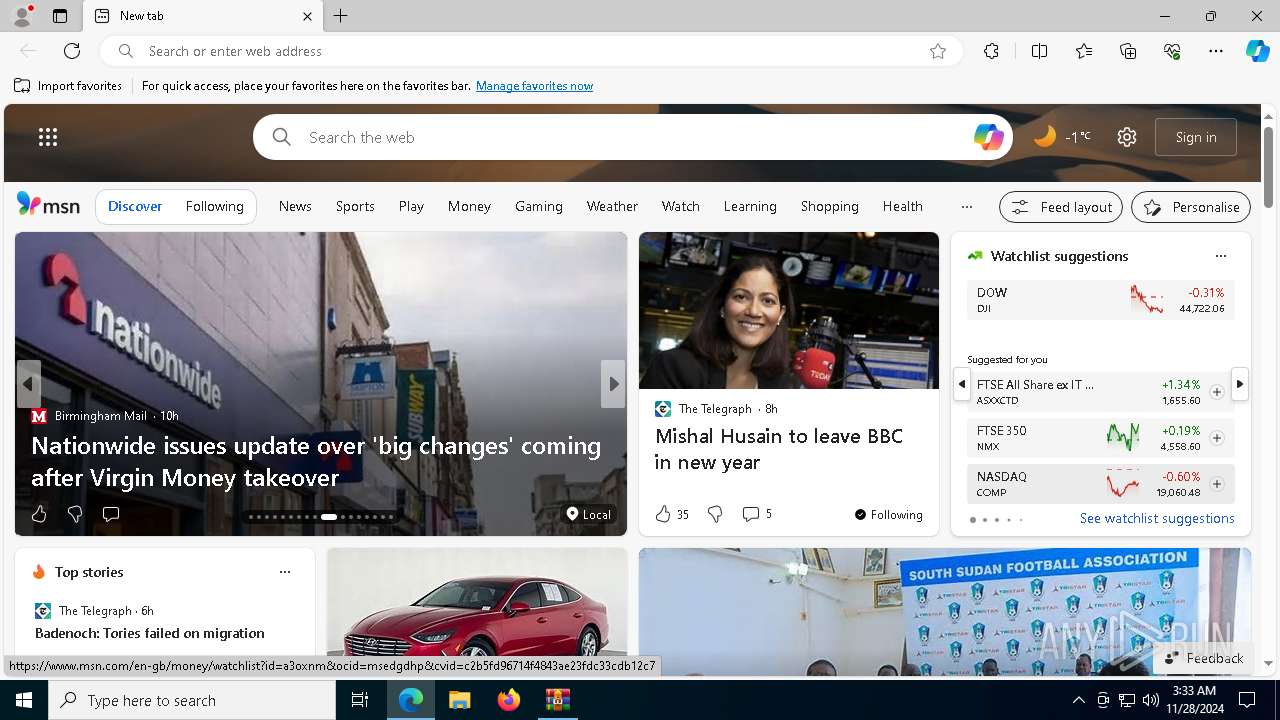Image resolution: width=1280 pixels, height=720 pixels.
Task: Open MSN page settings gear
Action: click(x=1127, y=137)
